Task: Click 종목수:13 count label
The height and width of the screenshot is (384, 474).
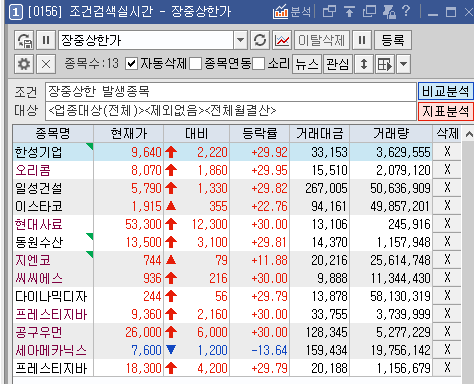Action: pos(92,63)
